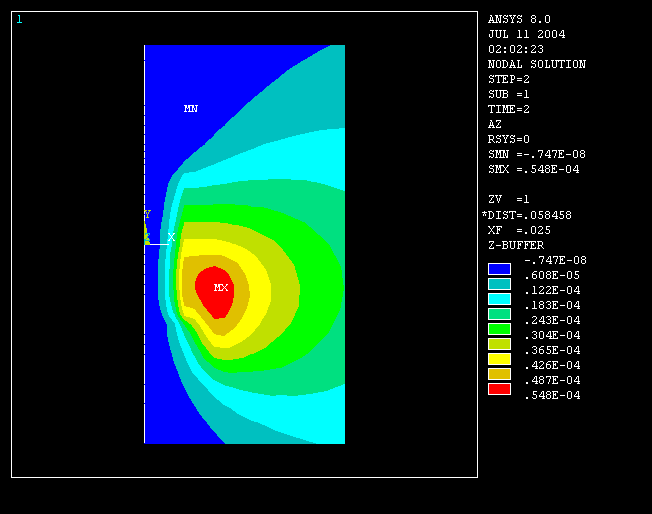Click the *DIST=.058458 text
This screenshot has height=514, width=652.
point(526,215)
